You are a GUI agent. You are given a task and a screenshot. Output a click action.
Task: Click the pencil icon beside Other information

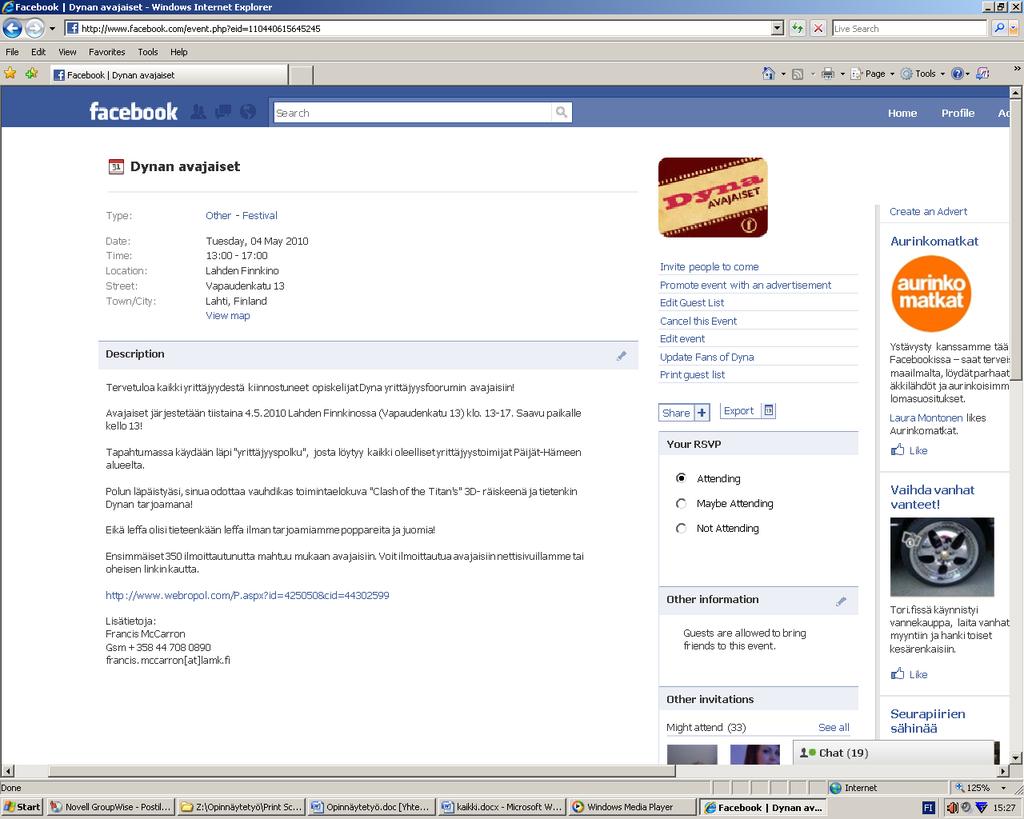[x=841, y=602]
